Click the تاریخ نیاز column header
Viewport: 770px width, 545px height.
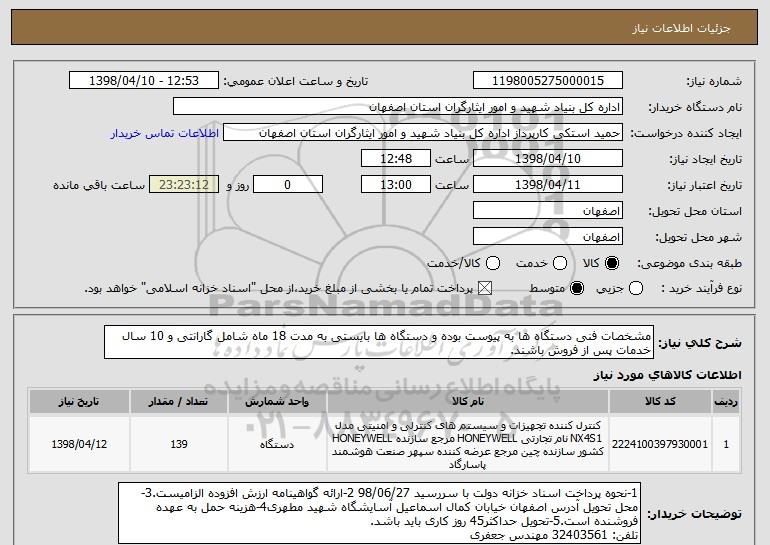click(x=79, y=402)
